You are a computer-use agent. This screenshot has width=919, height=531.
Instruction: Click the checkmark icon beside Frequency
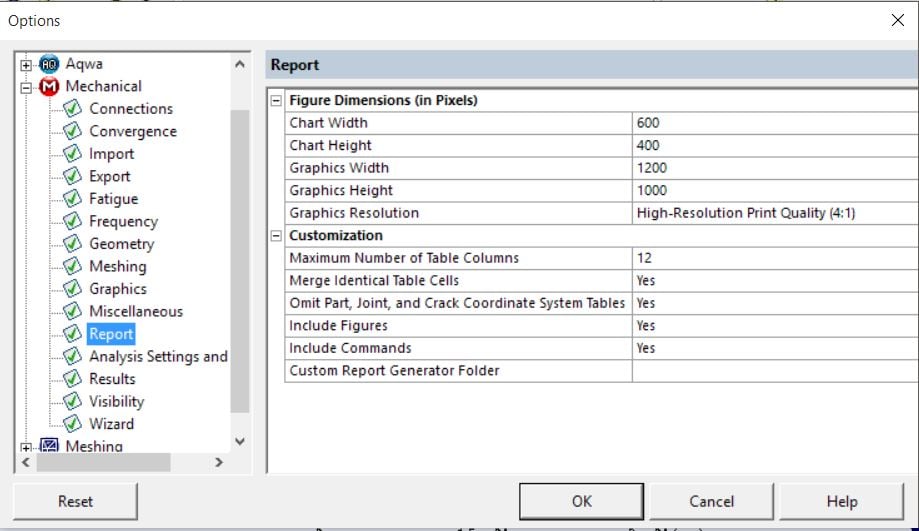[73, 221]
